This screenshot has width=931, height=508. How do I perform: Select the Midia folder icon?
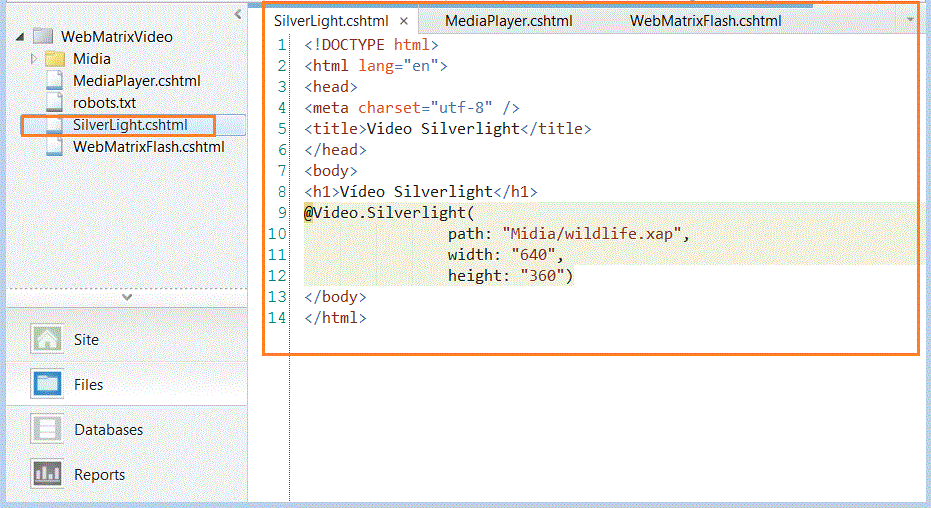pyautogui.click(x=55, y=59)
